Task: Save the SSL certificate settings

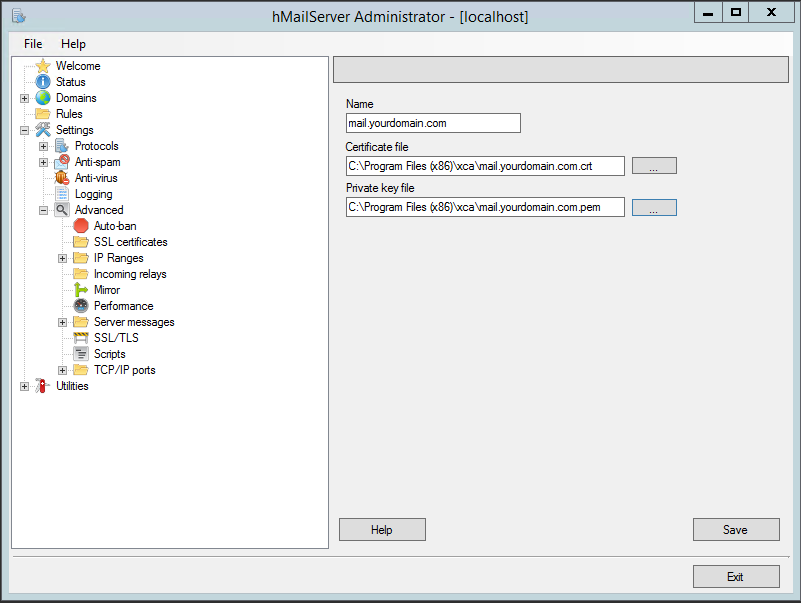Action: click(x=736, y=529)
